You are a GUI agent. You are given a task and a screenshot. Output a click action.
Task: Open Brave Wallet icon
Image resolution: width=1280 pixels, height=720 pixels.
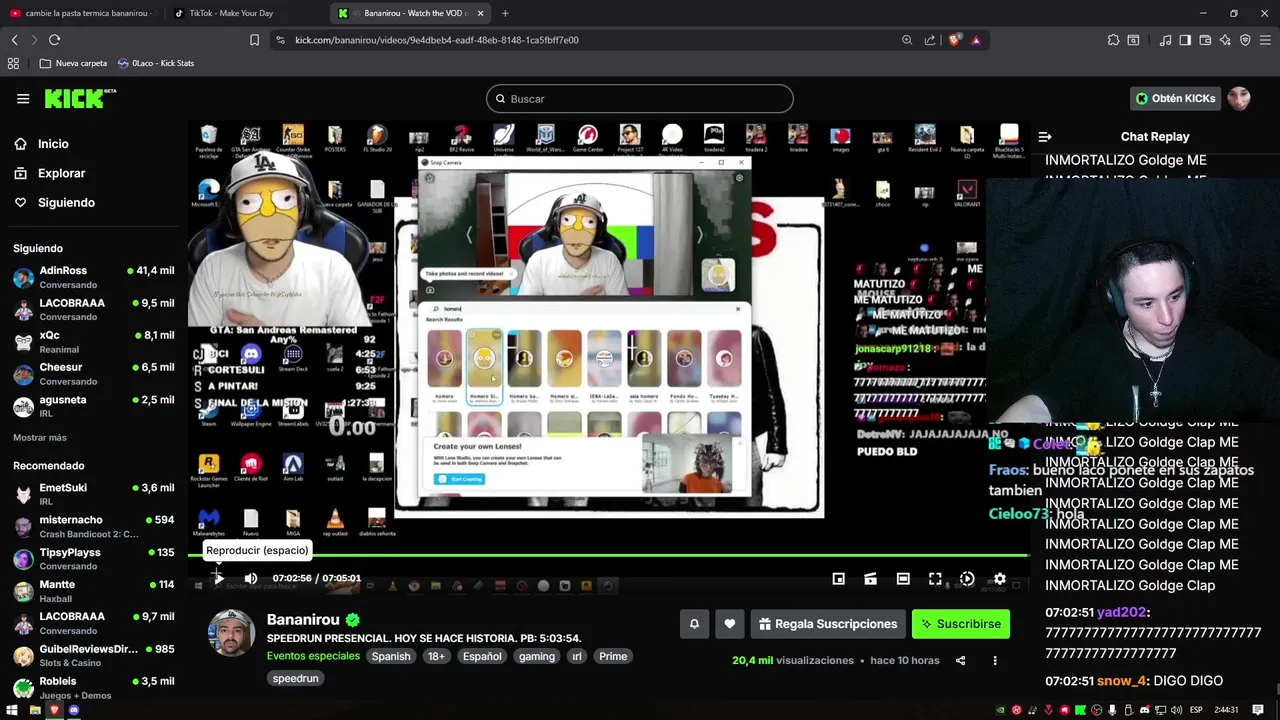(x=1205, y=40)
